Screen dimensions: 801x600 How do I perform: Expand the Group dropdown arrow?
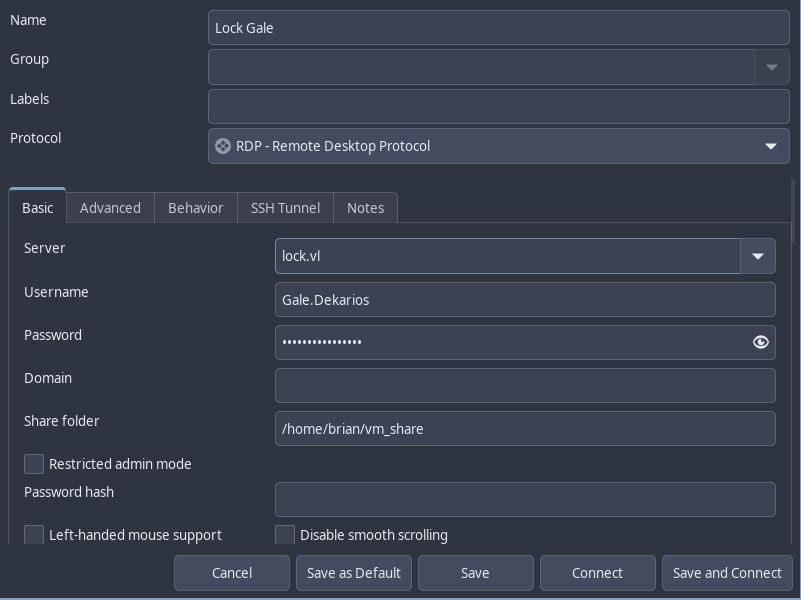point(771,67)
